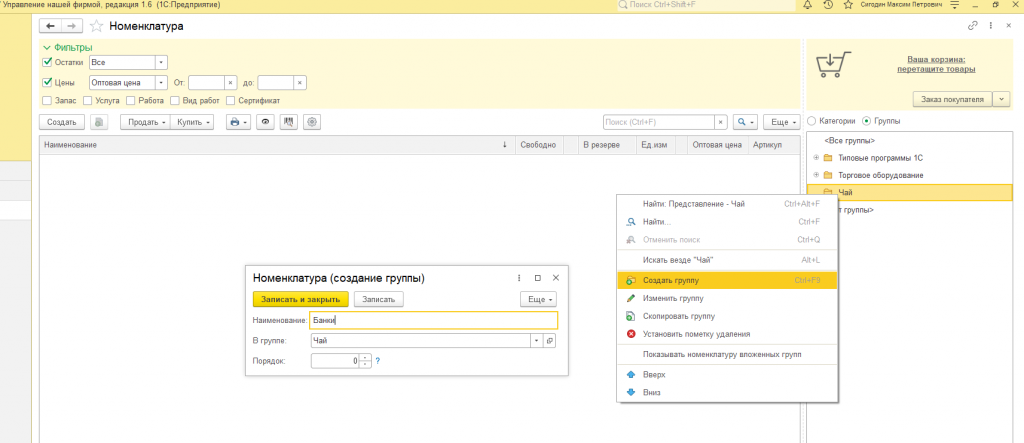Screen dimensions: 1024x443
Task: Select the Группы radio button
Action: pyautogui.click(x=867, y=121)
